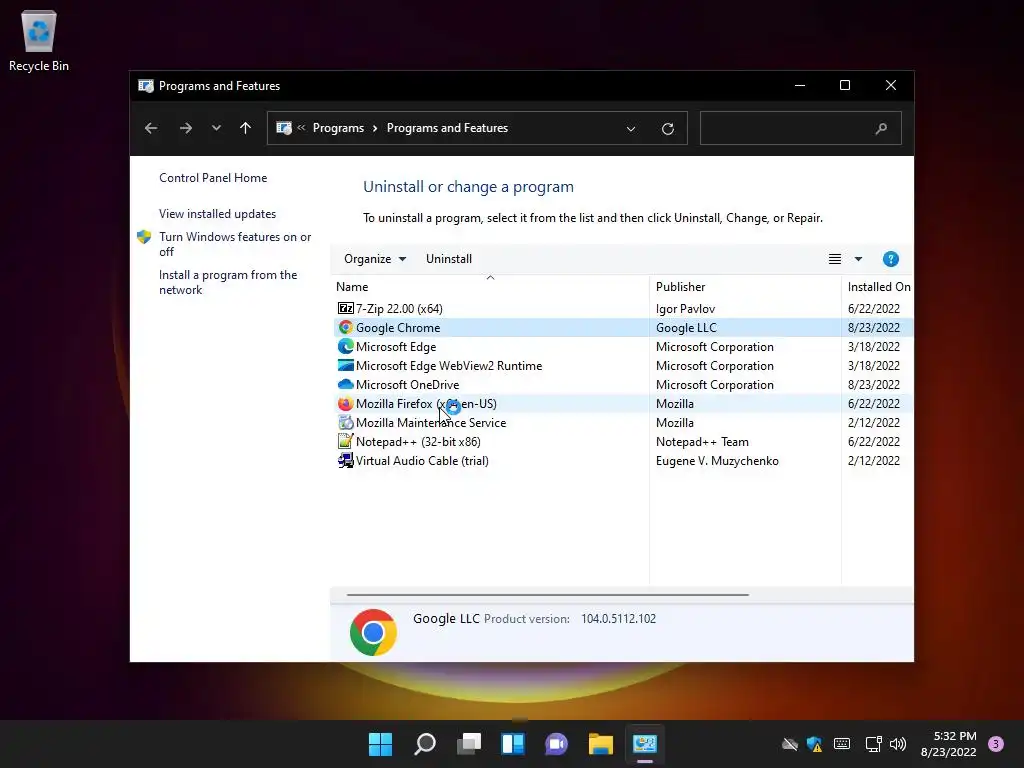Select Virtual Audio Cable (trial) icon
This screenshot has height=768, width=1024.
click(x=345, y=460)
